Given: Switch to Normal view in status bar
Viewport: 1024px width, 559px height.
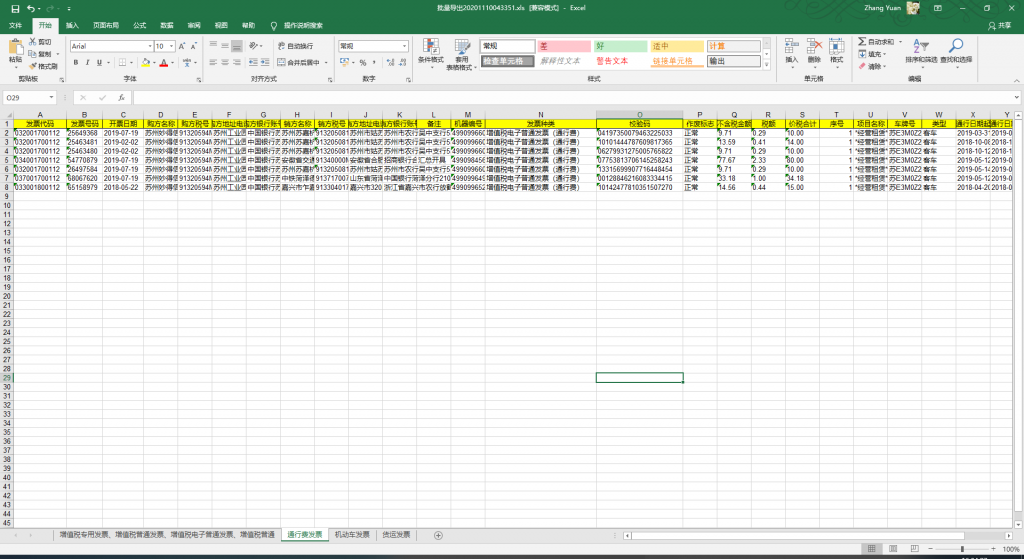Looking at the screenshot, I should click(871, 549).
